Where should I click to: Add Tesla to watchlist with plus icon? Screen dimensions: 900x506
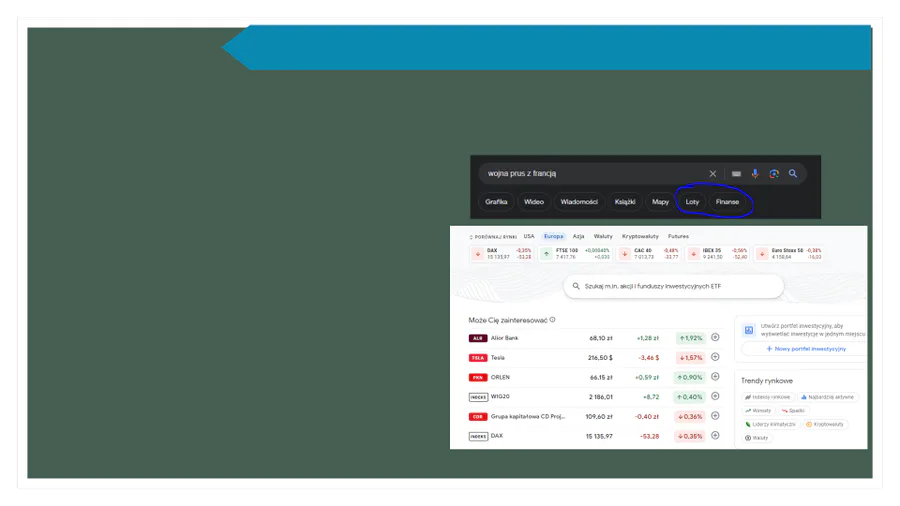point(715,357)
